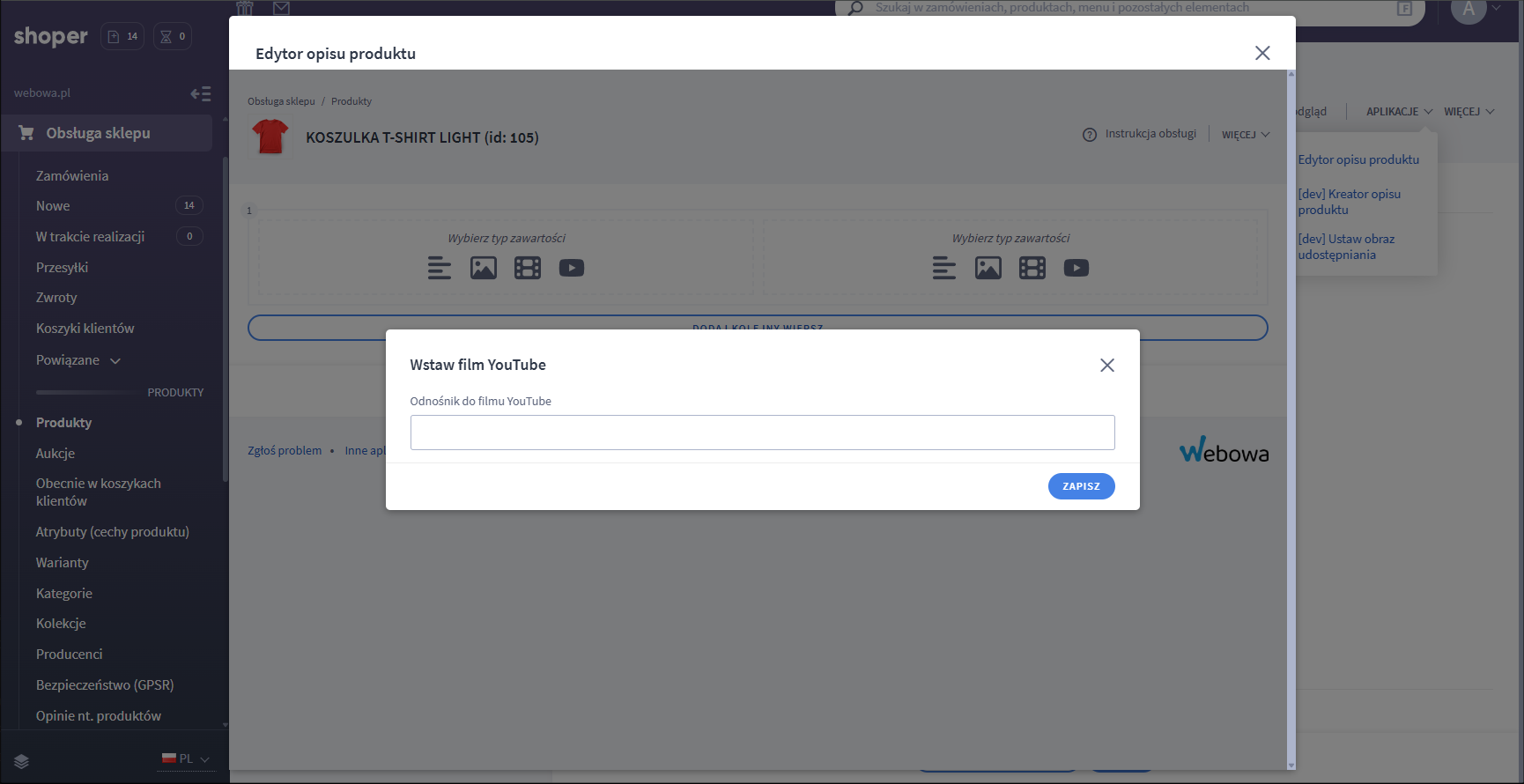Viewport: 1524px width, 784px height.
Task: Open the PL language dropdown
Action: pos(186,758)
